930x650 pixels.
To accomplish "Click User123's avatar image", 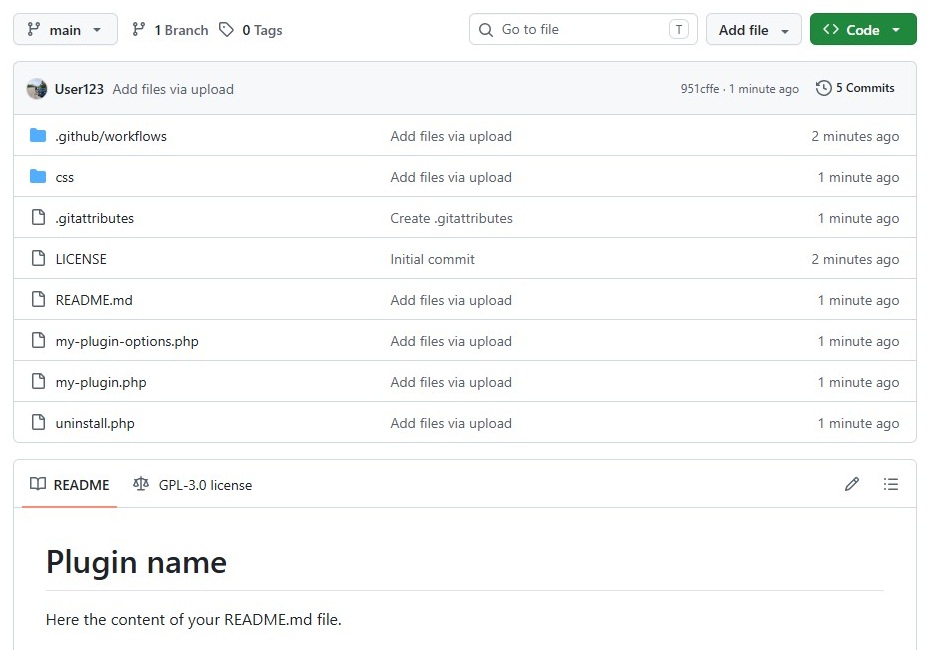I will (x=37, y=89).
